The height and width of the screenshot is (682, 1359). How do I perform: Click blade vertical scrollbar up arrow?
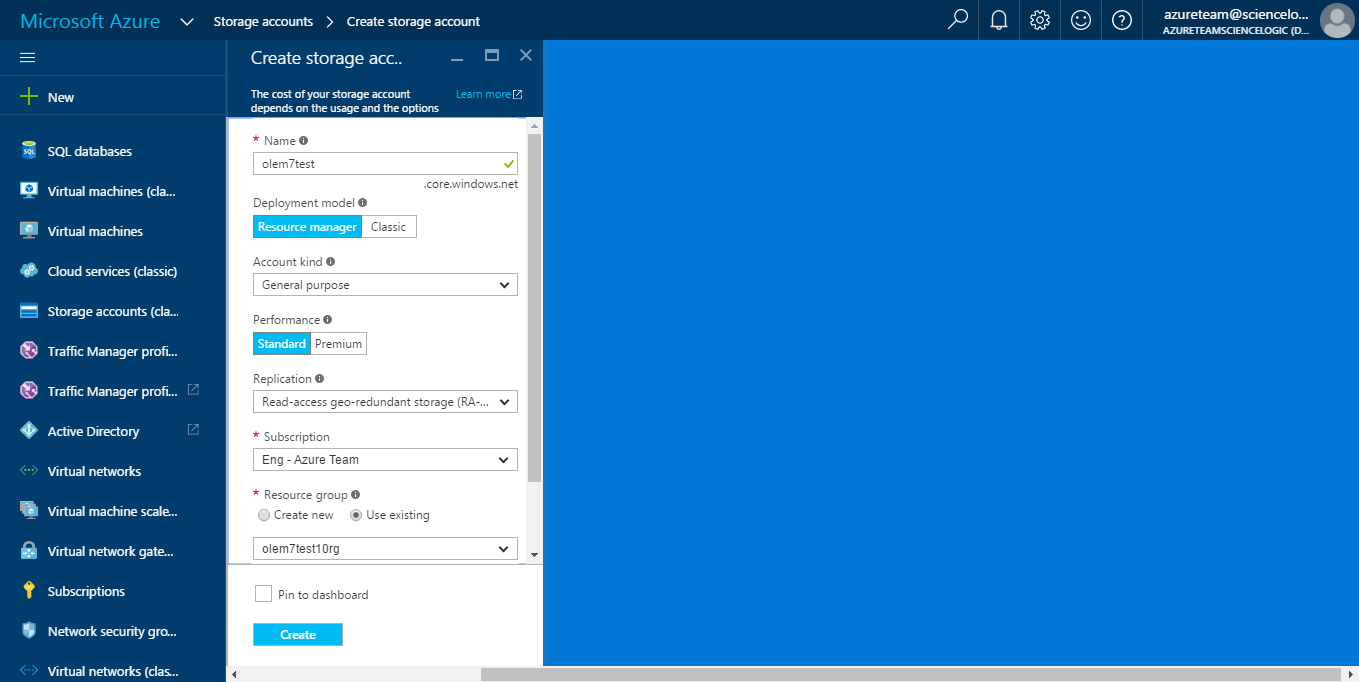pos(534,126)
